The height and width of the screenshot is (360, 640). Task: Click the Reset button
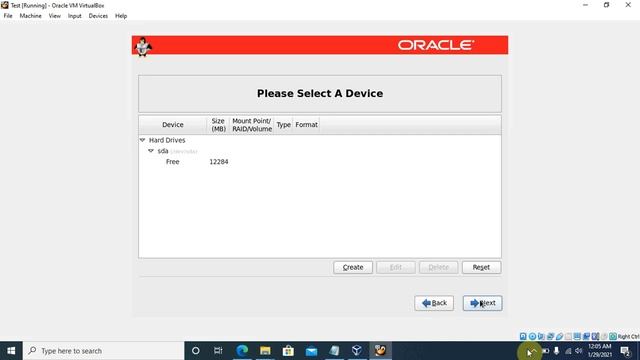point(482,267)
